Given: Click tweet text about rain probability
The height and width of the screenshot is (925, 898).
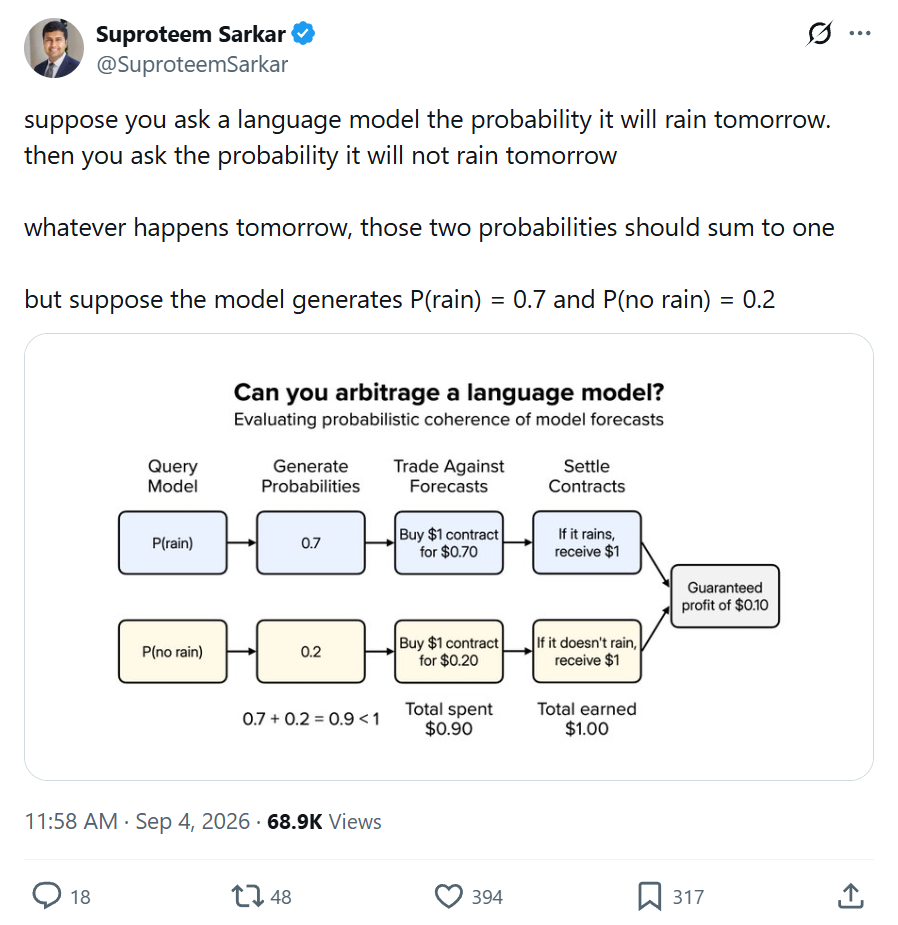Looking at the screenshot, I should point(429,209).
